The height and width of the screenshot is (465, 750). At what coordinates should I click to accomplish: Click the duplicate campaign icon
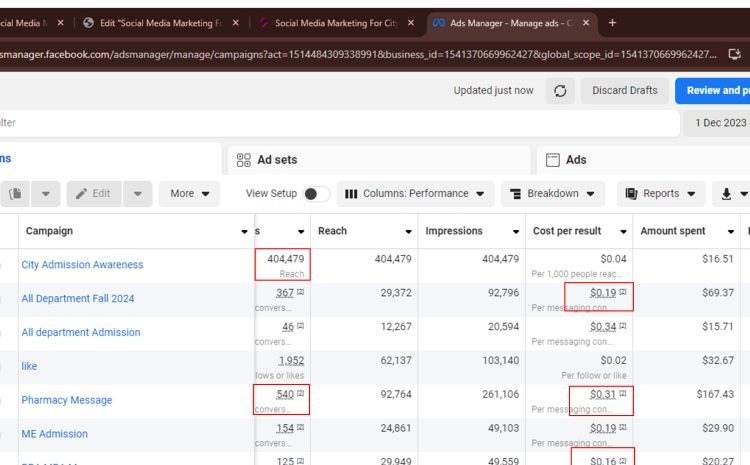coord(16,194)
